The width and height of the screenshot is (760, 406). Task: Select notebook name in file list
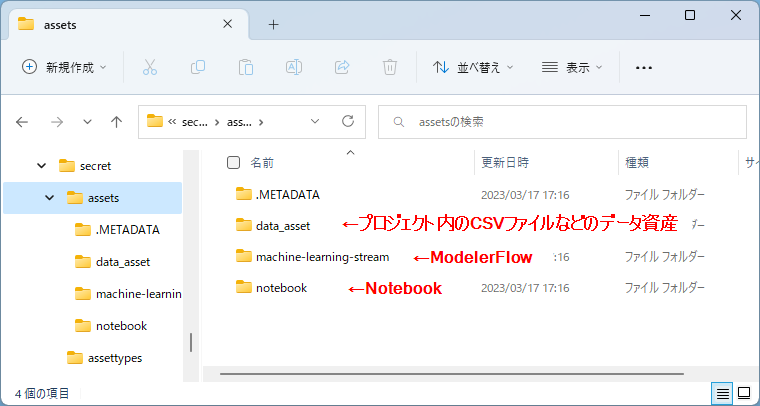point(282,288)
